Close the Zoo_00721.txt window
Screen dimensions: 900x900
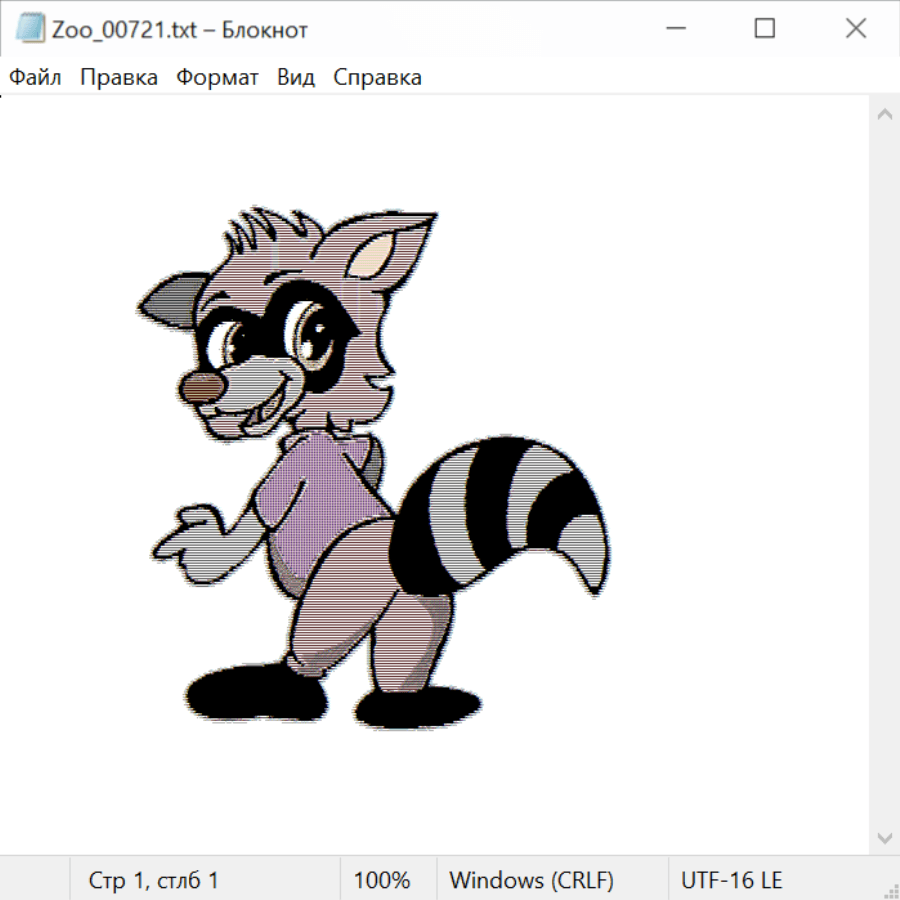855,29
